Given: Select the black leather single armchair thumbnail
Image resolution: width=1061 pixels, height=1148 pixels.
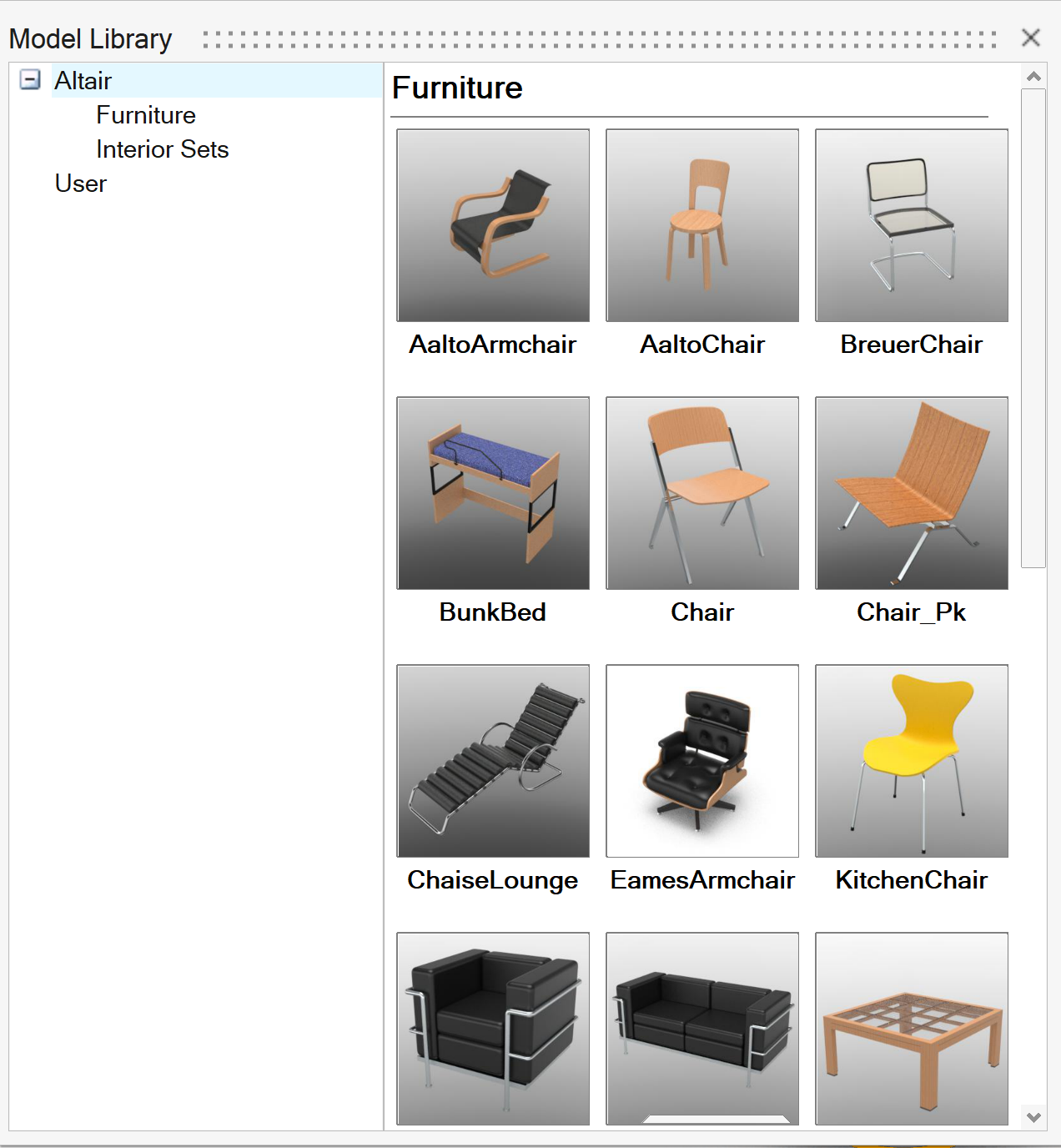Looking at the screenshot, I should click(x=493, y=1029).
